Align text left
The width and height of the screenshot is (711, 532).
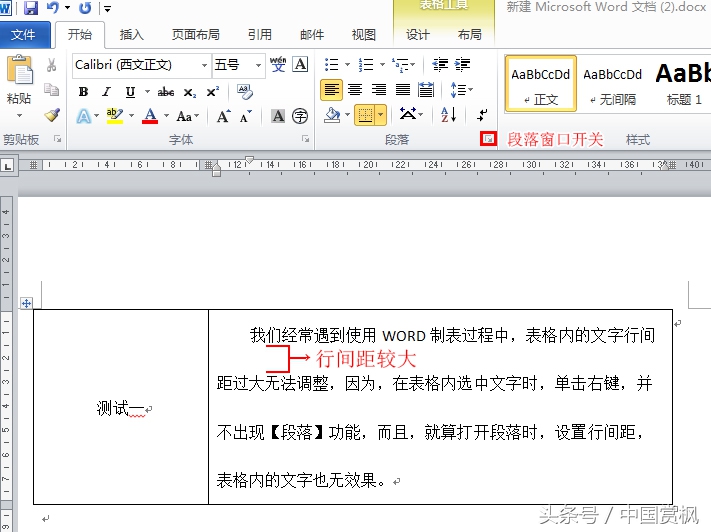[x=331, y=90]
